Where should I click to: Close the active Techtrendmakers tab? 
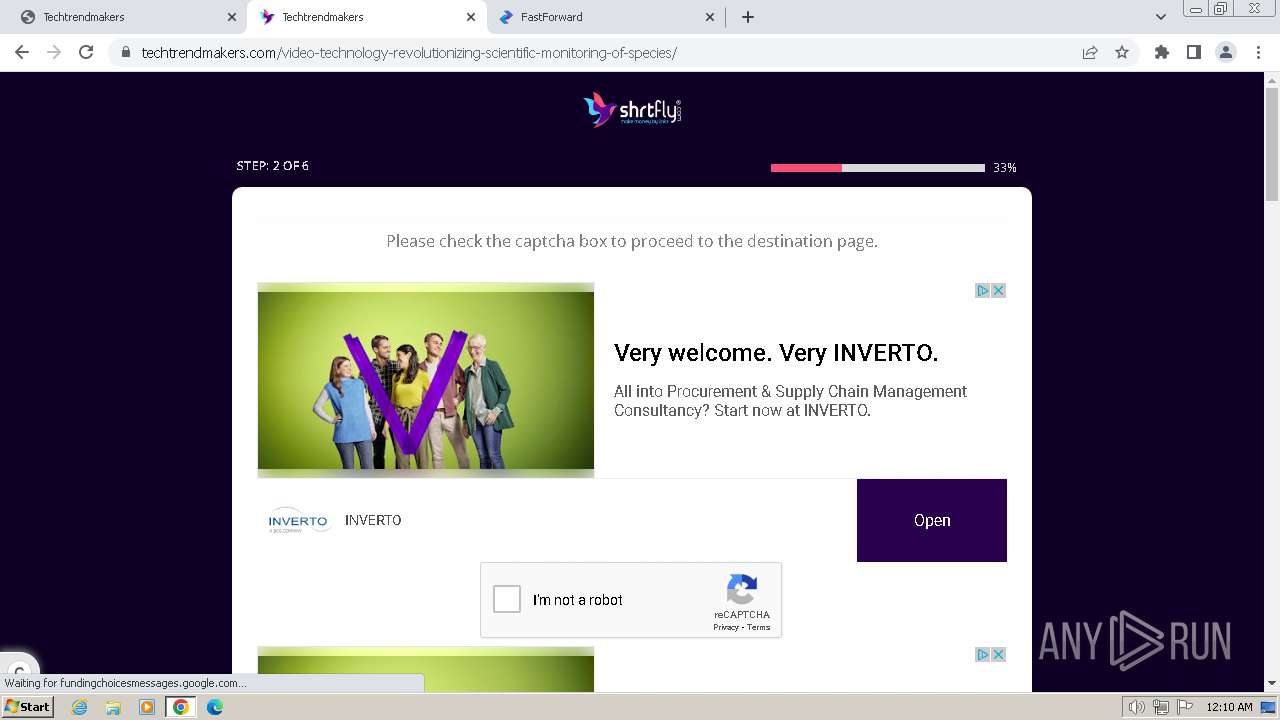click(471, 17)
